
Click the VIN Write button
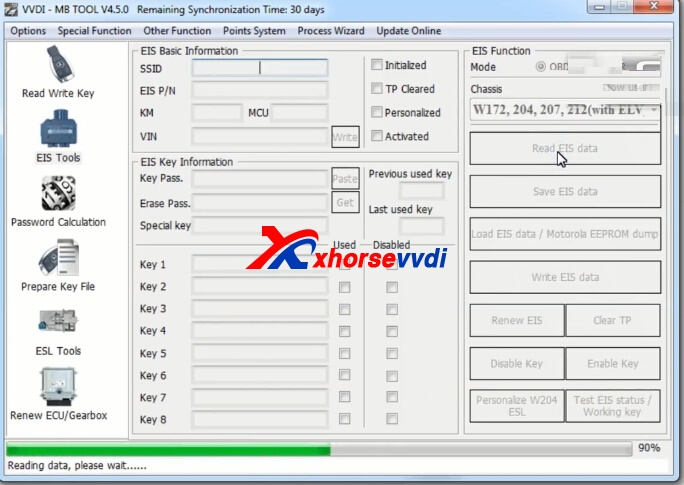(345, 137)
